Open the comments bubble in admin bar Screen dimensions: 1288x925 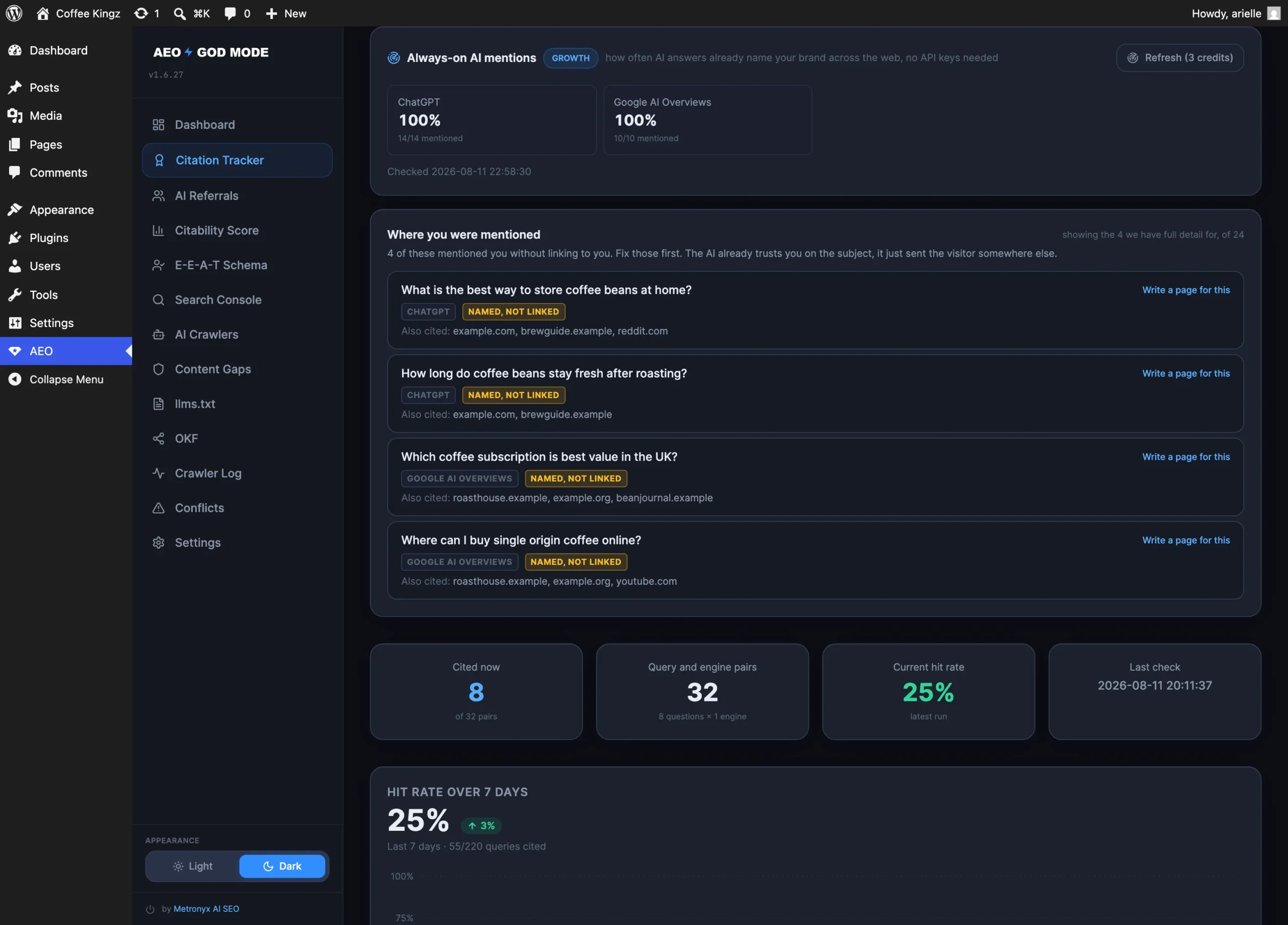[x=230, y=13]
